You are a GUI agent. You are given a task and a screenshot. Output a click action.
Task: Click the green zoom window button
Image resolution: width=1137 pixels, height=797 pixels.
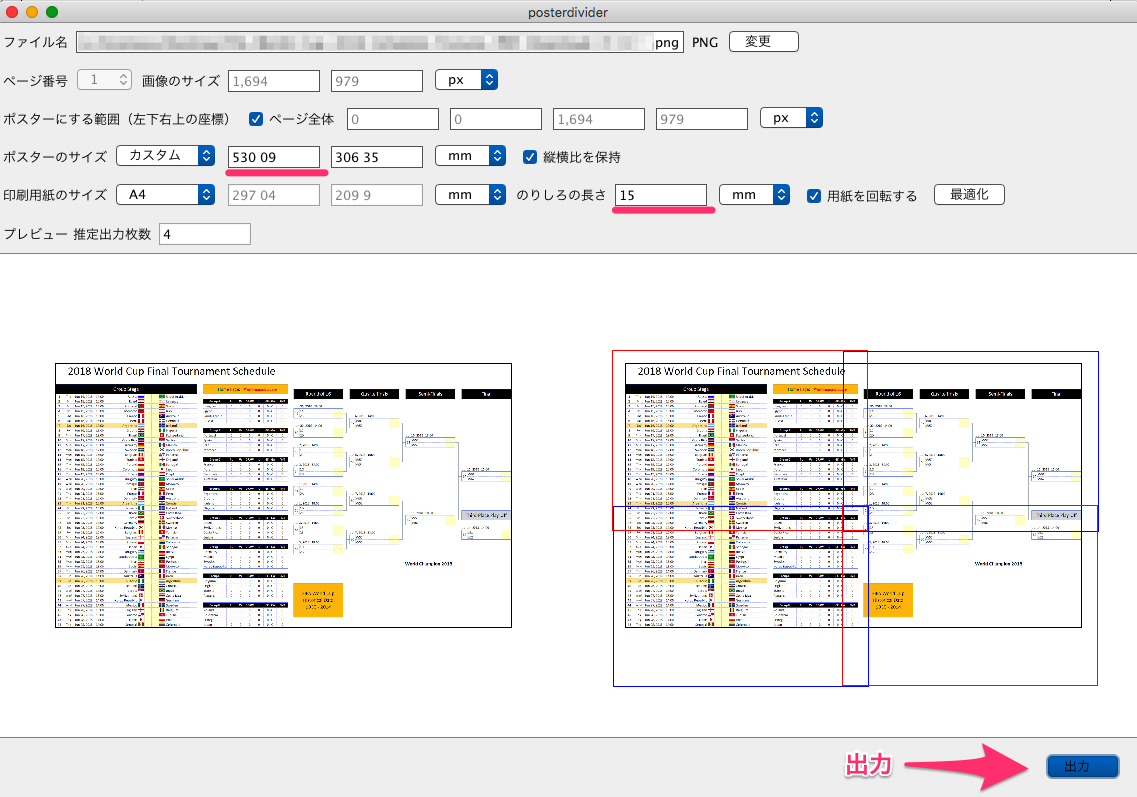tap(51, 12)
